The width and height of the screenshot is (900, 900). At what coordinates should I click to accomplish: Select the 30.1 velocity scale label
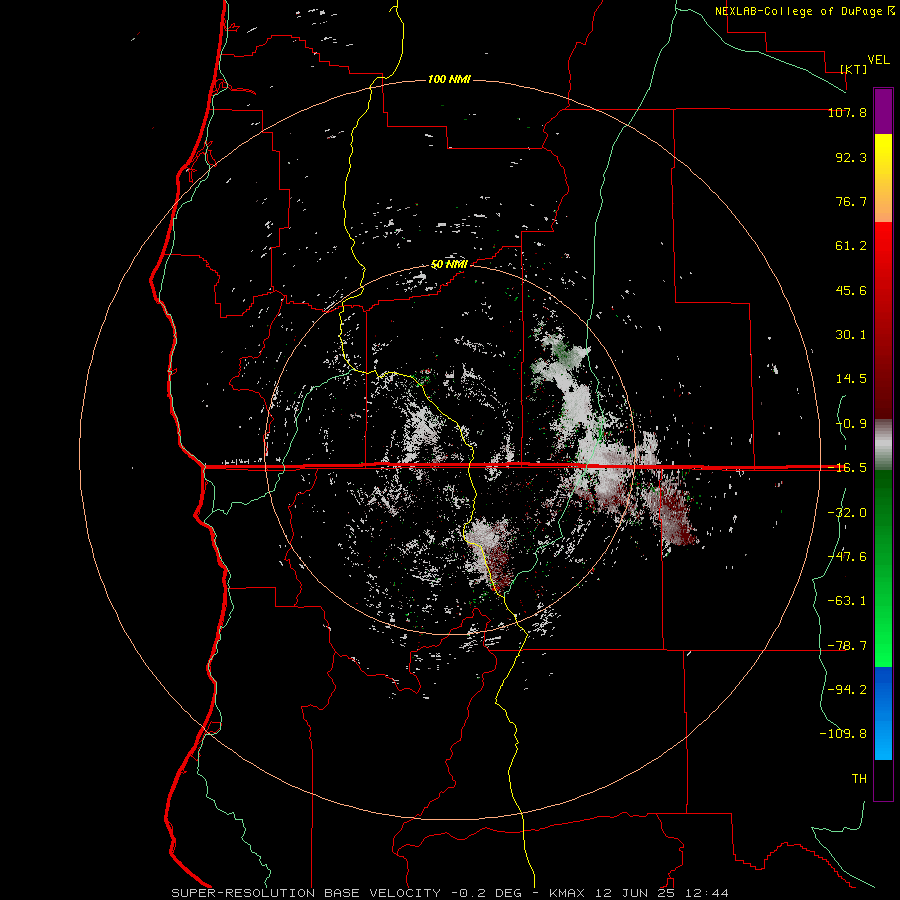click(851, 335)
